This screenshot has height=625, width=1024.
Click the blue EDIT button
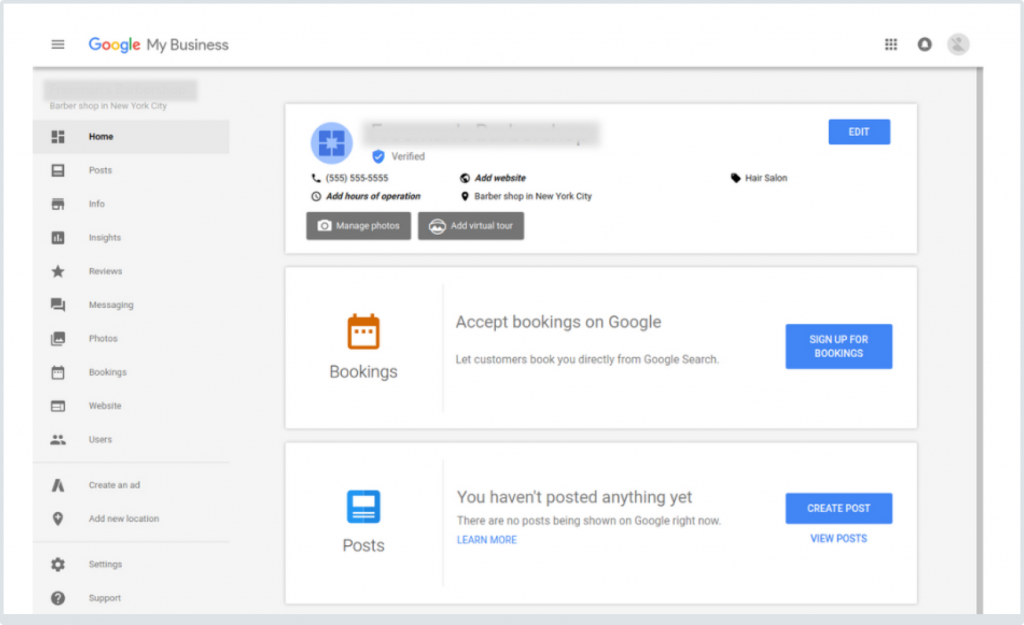[859, 132]
